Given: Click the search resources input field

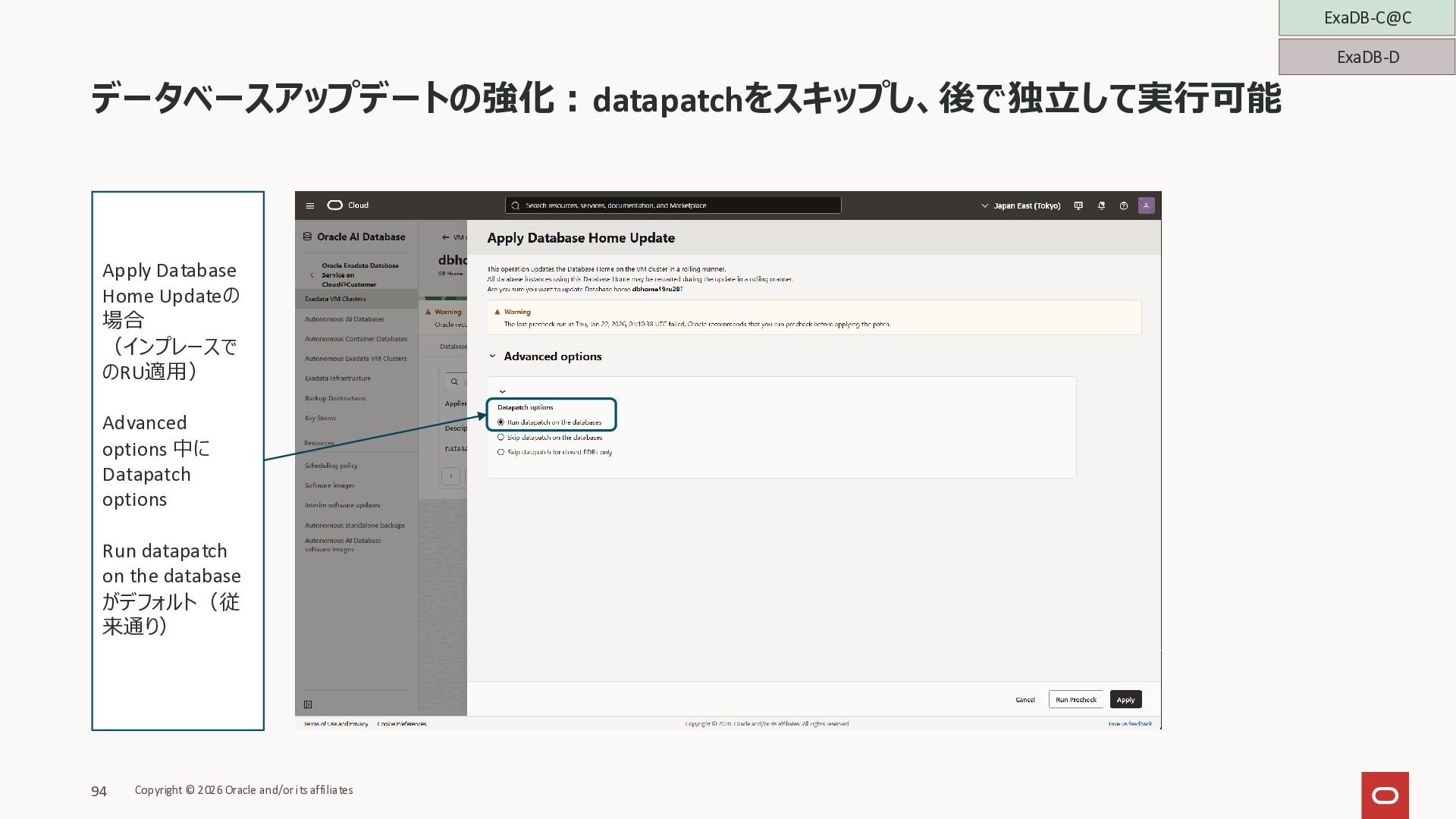Looking at the screenshot, I should tap(673, 206).
